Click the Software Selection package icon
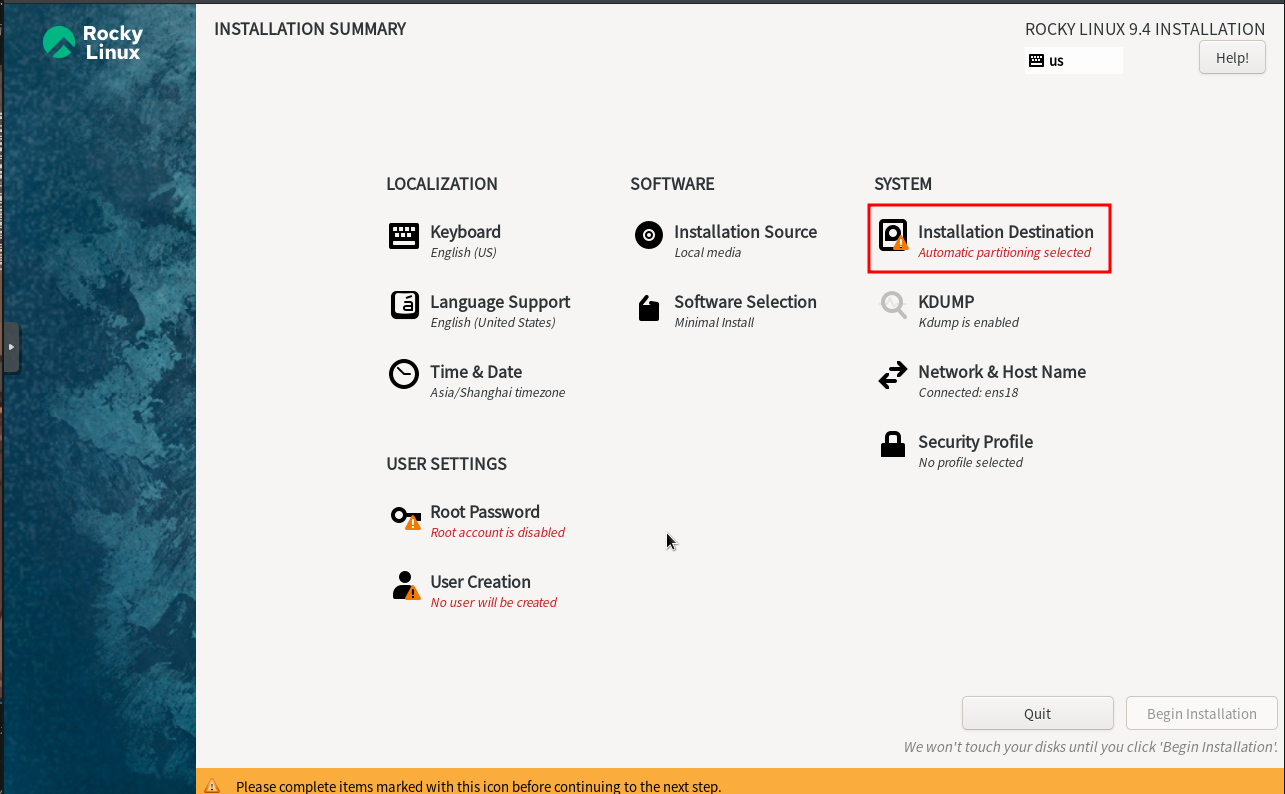Viewport: 1285px width, 794px height. tap(649, 309)
